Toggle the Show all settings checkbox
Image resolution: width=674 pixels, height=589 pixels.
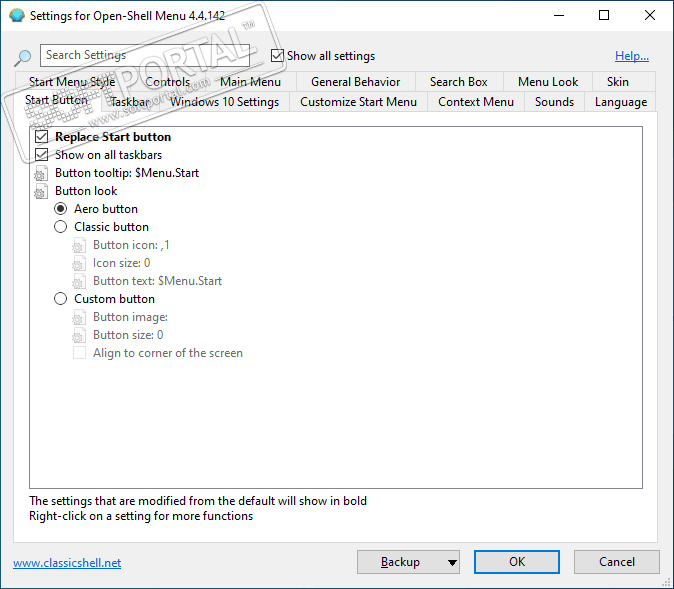point(277,56)
